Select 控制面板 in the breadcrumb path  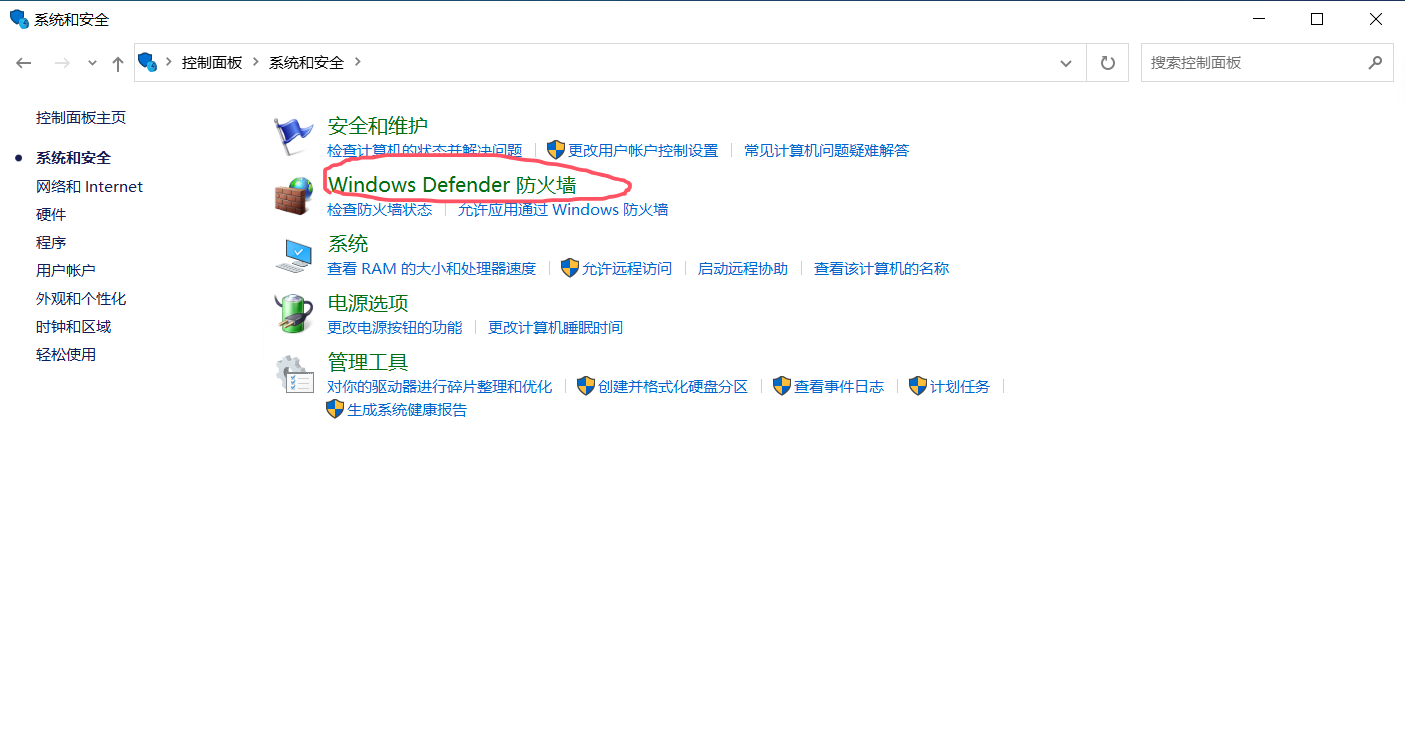pos(212,62)
